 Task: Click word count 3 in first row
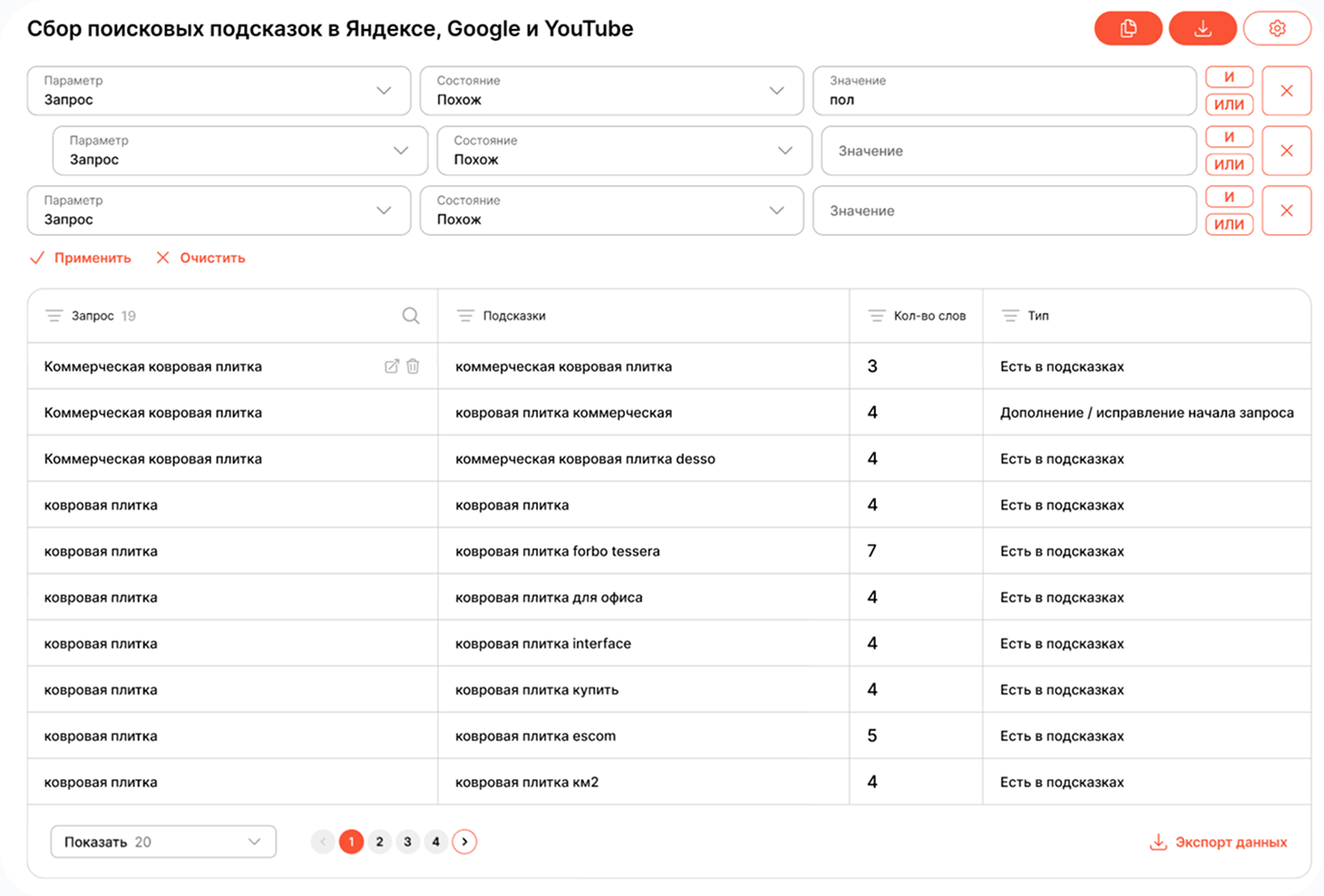click(x=871, y=366)
